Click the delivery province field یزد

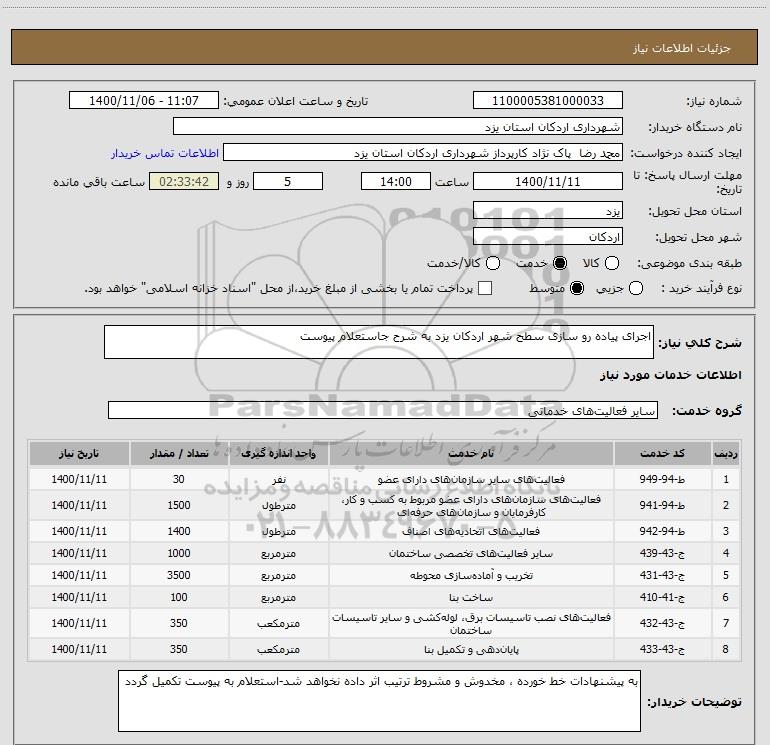(548, 211)
